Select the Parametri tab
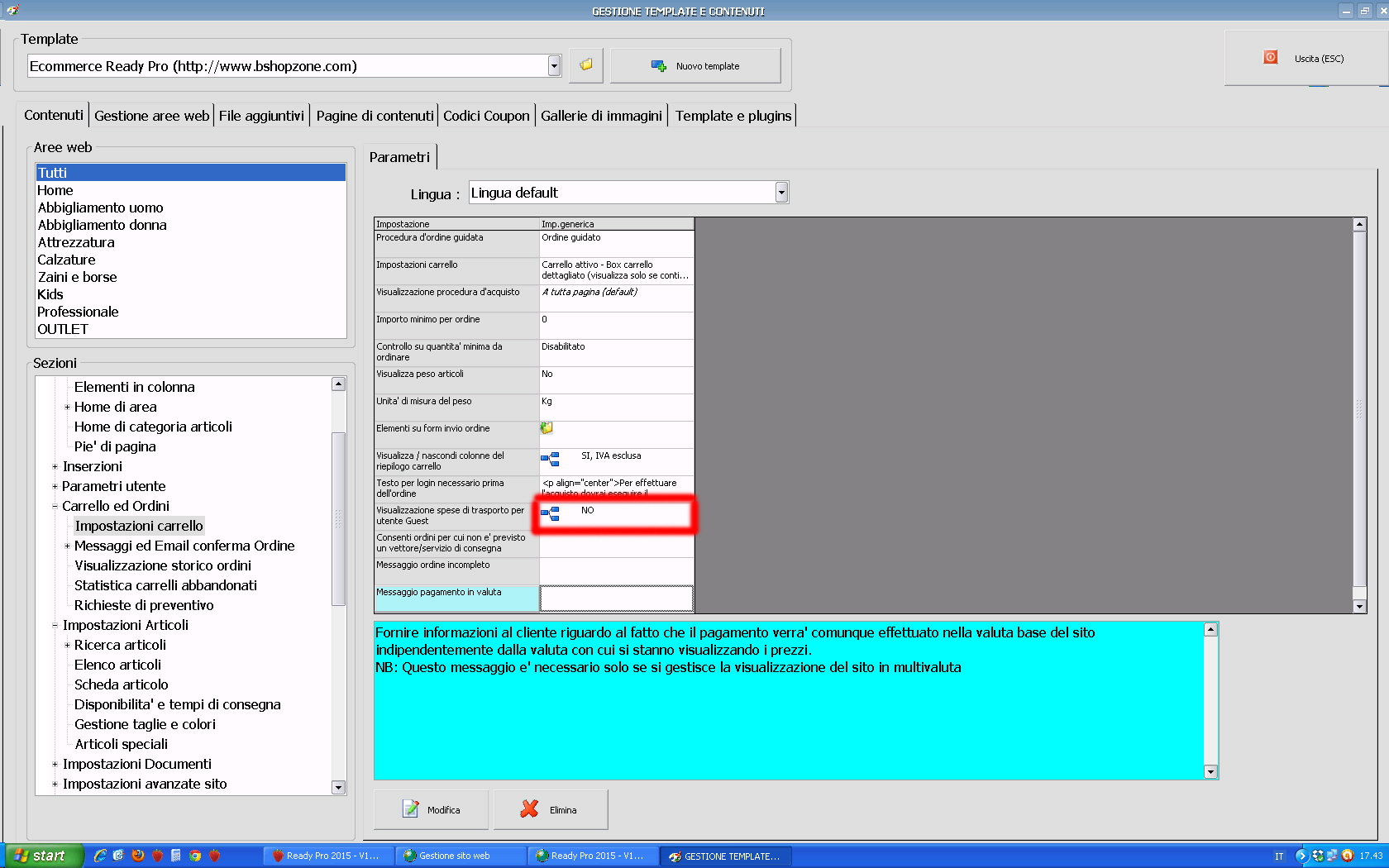 coord(399,157)
